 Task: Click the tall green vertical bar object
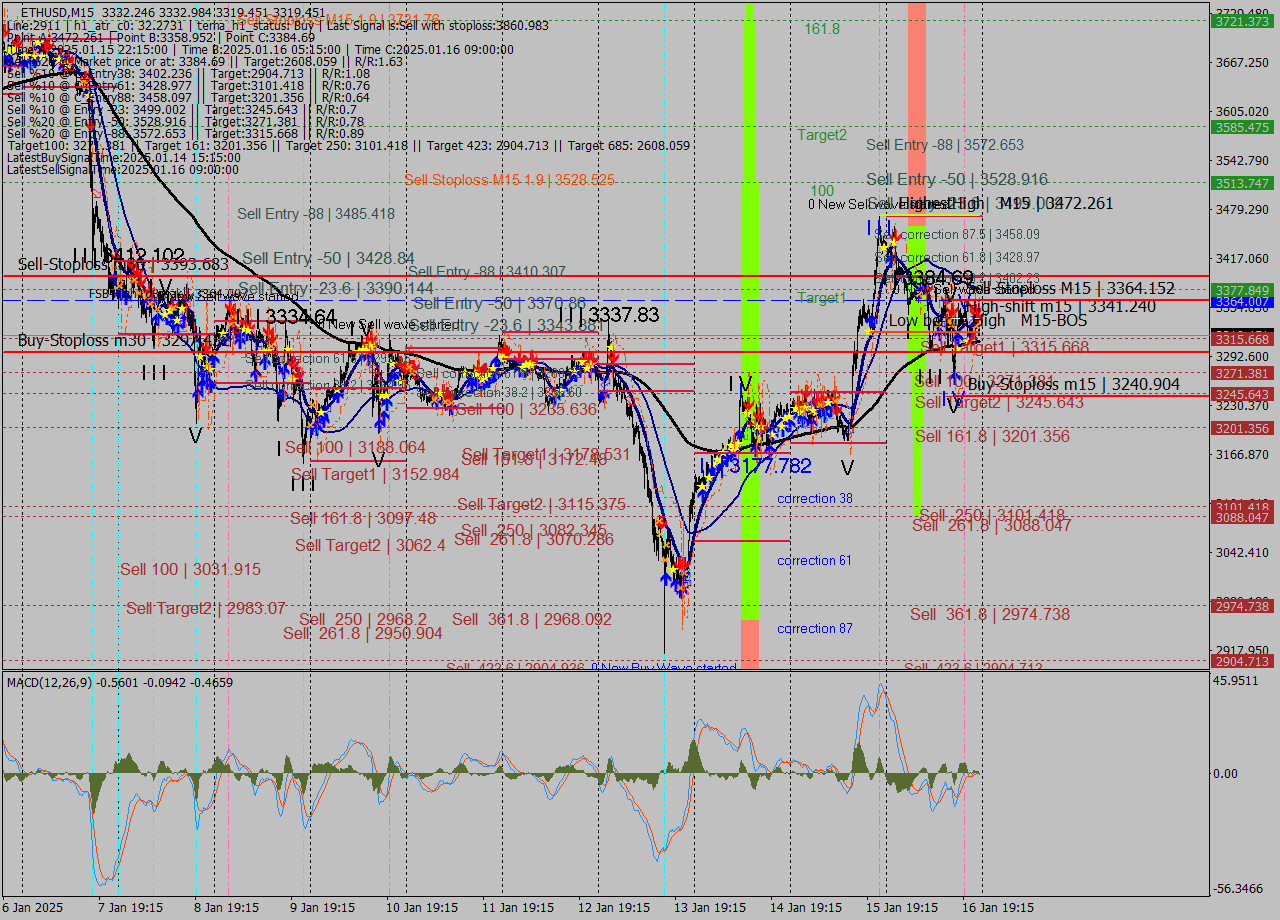click(x=750, y=311)
